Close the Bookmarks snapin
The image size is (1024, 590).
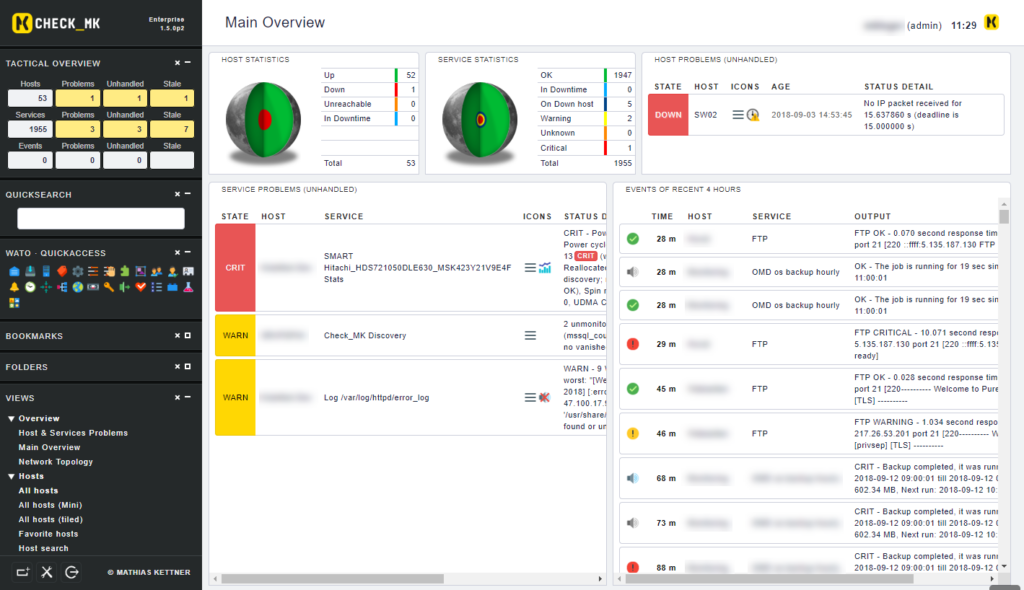click(177, 335)
